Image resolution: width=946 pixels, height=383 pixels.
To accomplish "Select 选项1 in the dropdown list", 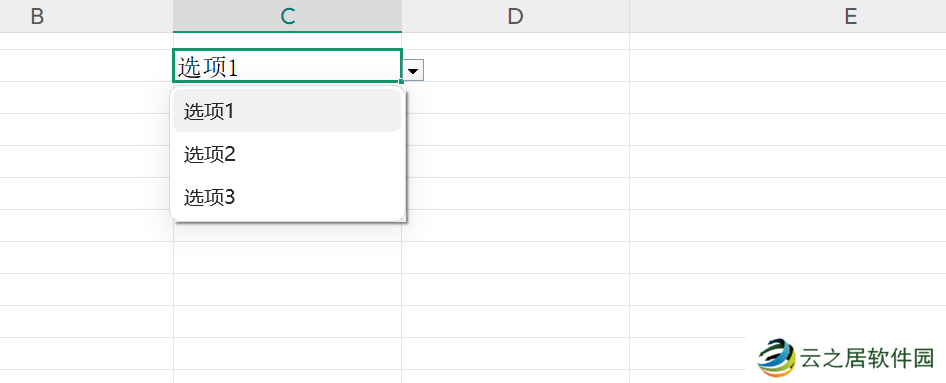I will pyautogui.click(x=287, y=111).
